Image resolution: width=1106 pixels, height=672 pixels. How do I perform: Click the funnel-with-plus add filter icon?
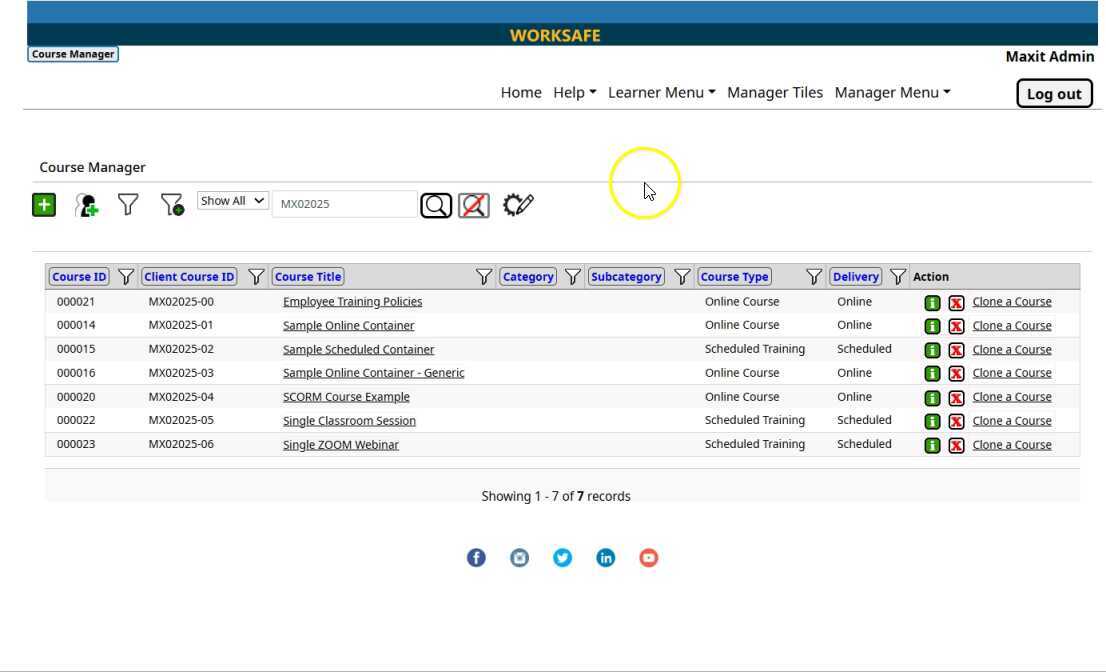pos(172,205)
